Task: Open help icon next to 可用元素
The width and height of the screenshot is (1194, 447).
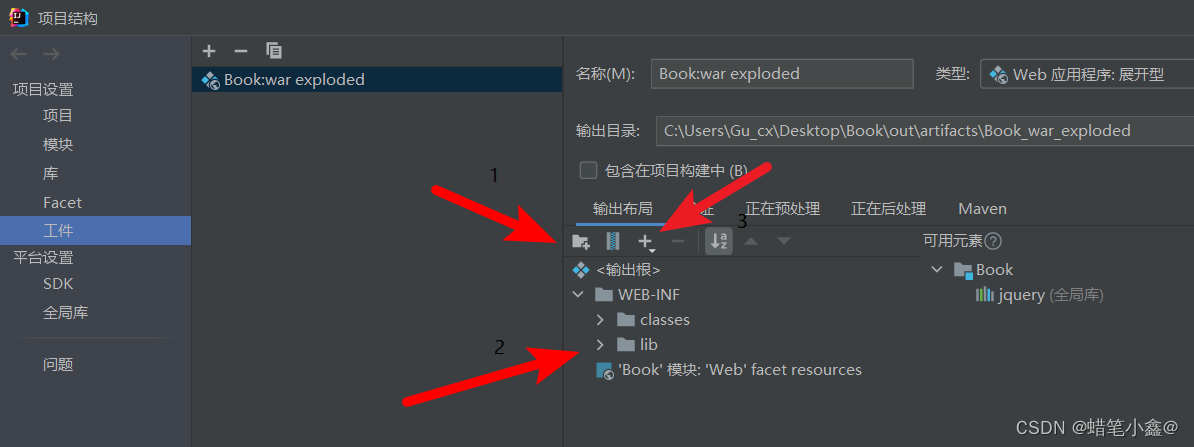Action: click(x=992, y=241)
